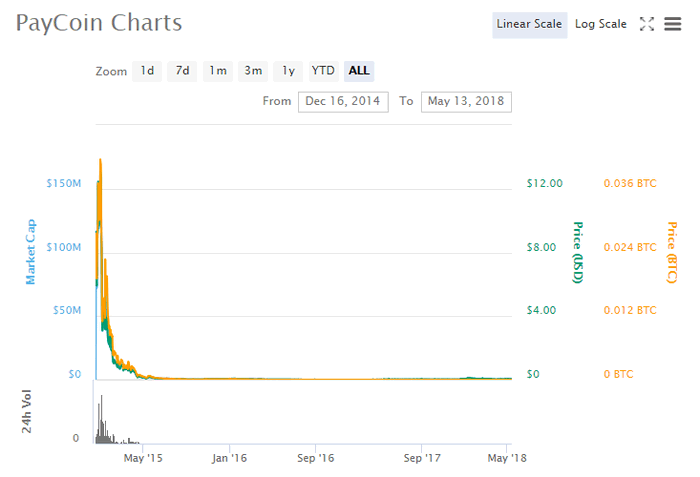This screenshot has width=700, height=477.
Task: Click the 0.012 BTC label
Action: pos(630,310)
